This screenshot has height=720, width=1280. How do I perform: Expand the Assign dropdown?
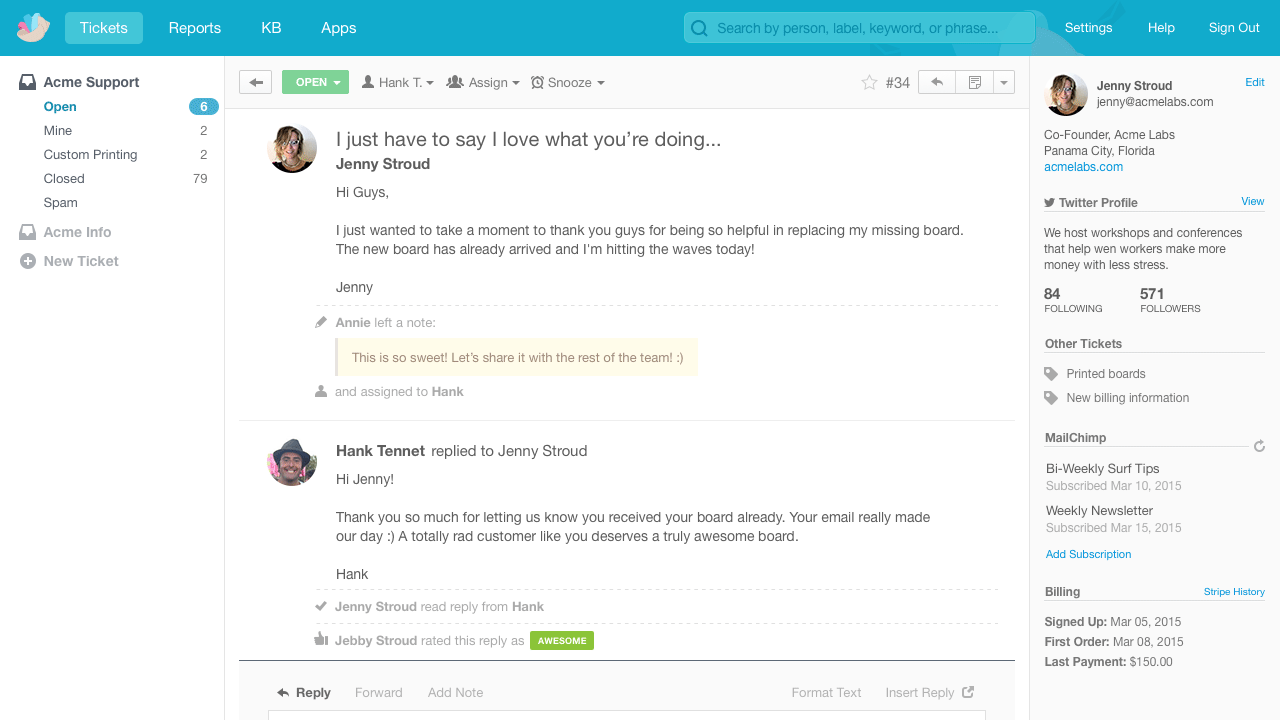click(x=483, y=82)
